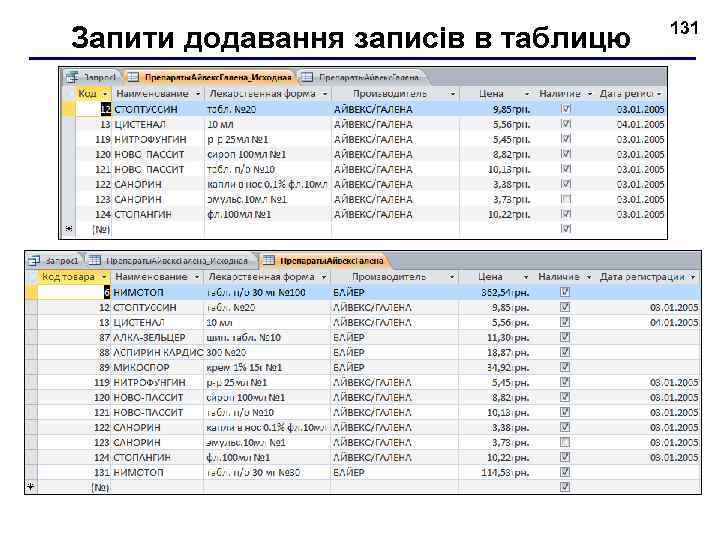Viewport: 720px width, 540px height.
Task: Click (№) new row cell in lower table
Action: tap(74, 487)
